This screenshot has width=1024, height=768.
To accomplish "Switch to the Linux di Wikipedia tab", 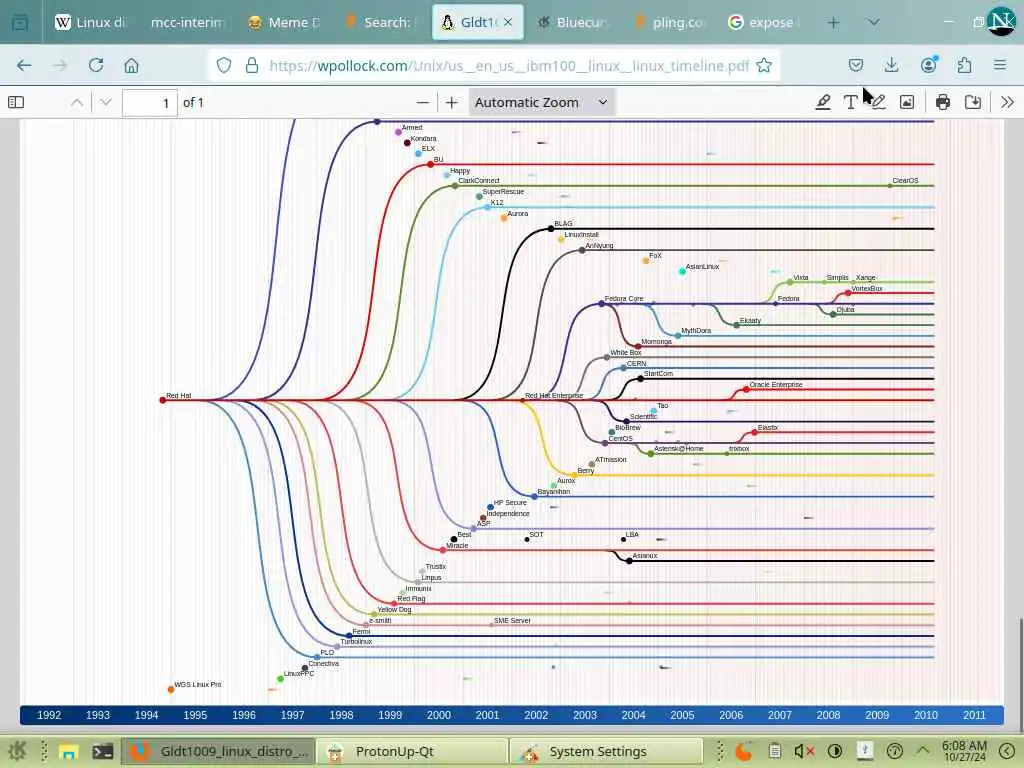I will click(91, 22).
